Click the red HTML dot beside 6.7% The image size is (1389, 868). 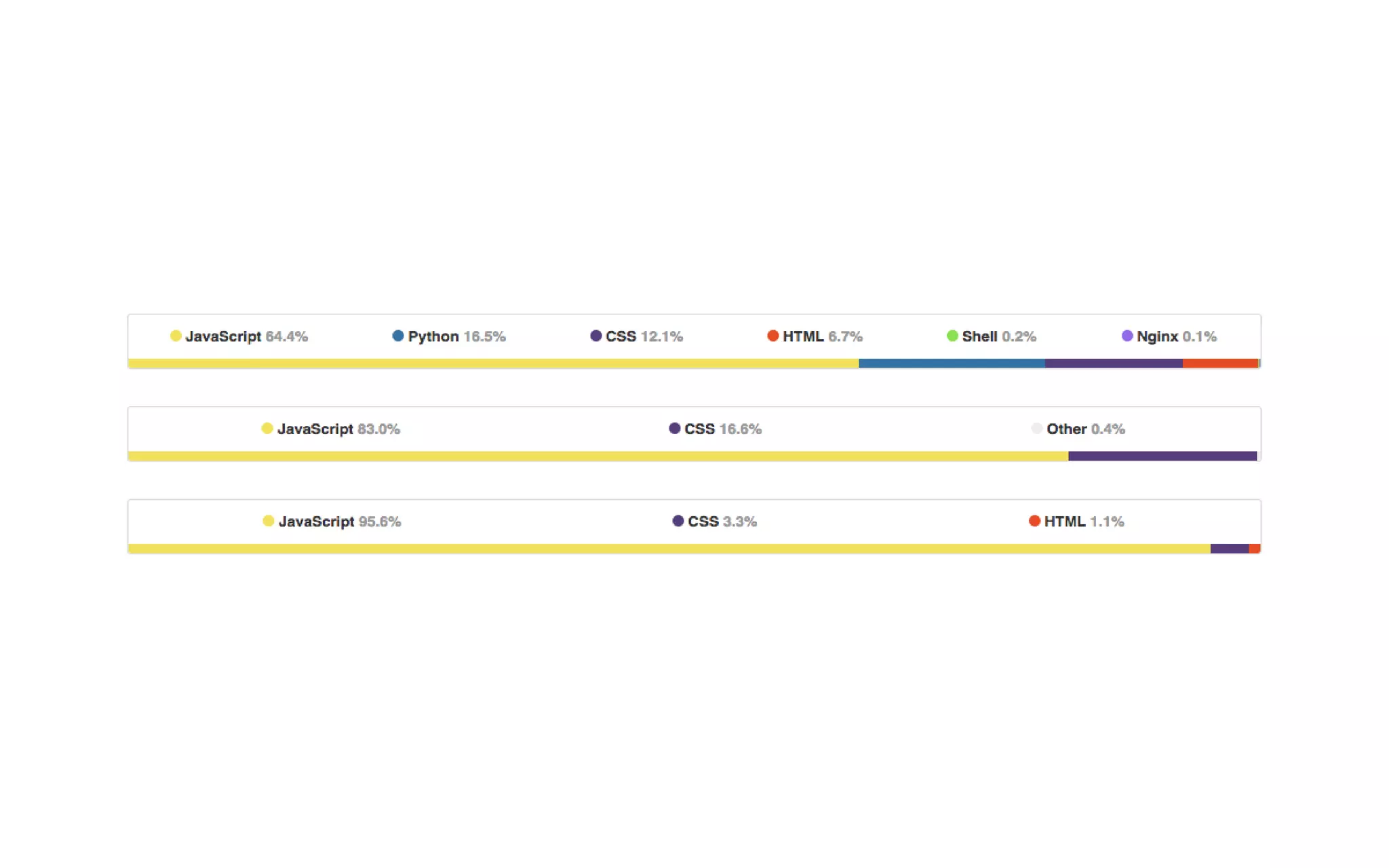tap(772, 336)
